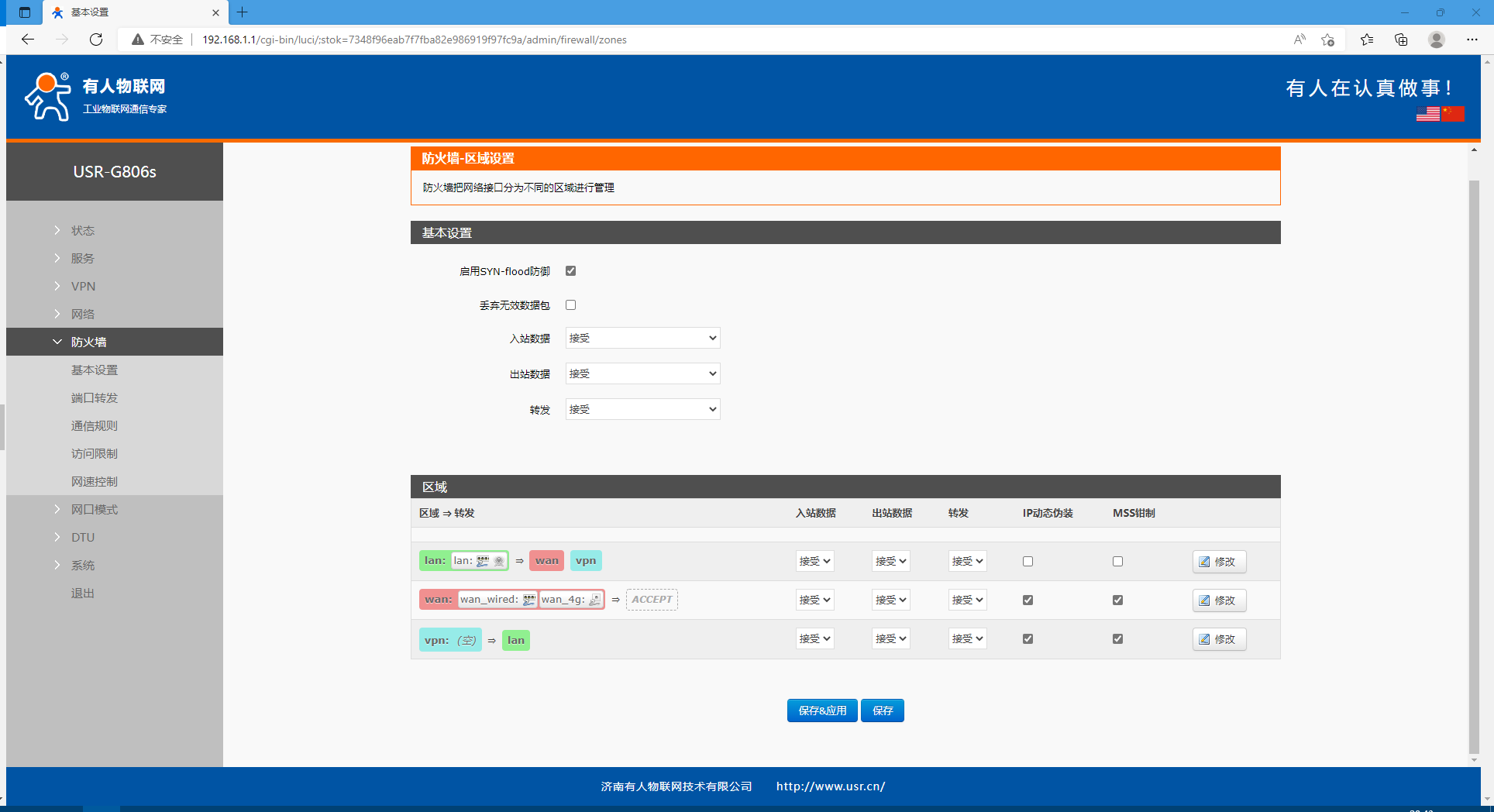The height and width of the screenshot is (812, 1494).
Task: Click the US flag language icon
Action: pos(1427,114)
